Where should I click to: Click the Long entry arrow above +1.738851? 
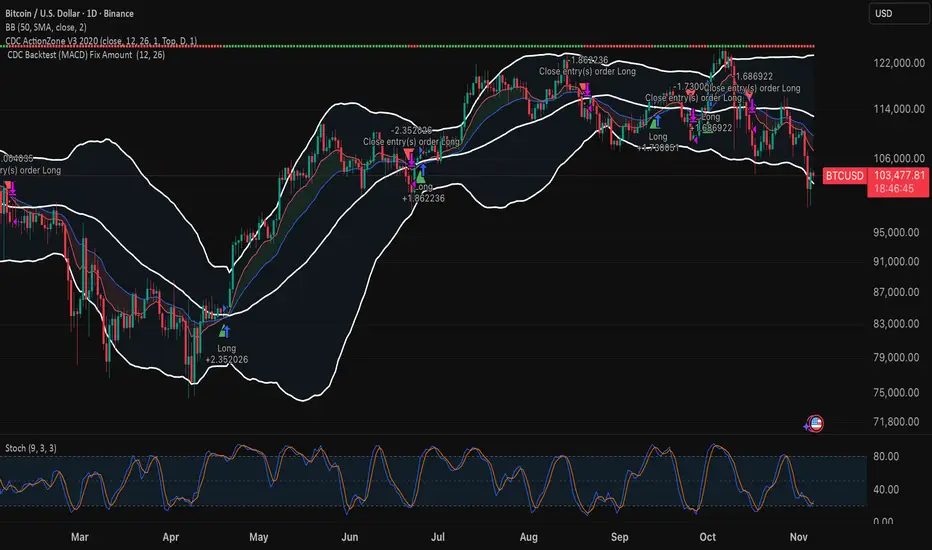point(656,122)
